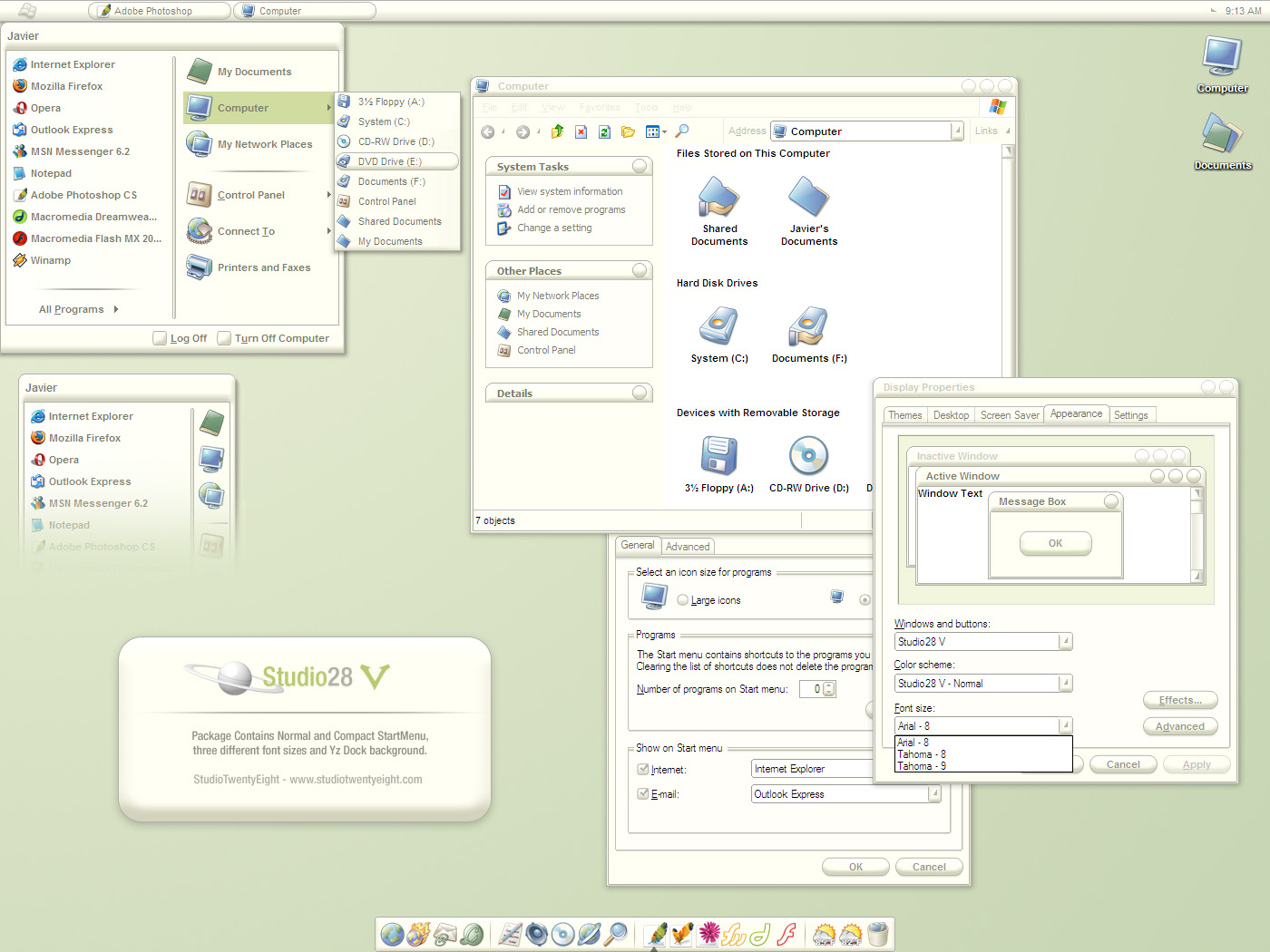Image resolution: width=1270 pixels, height=952 pixels.
Task: Click the Forward arrow in Computer window
Action: 523,131
